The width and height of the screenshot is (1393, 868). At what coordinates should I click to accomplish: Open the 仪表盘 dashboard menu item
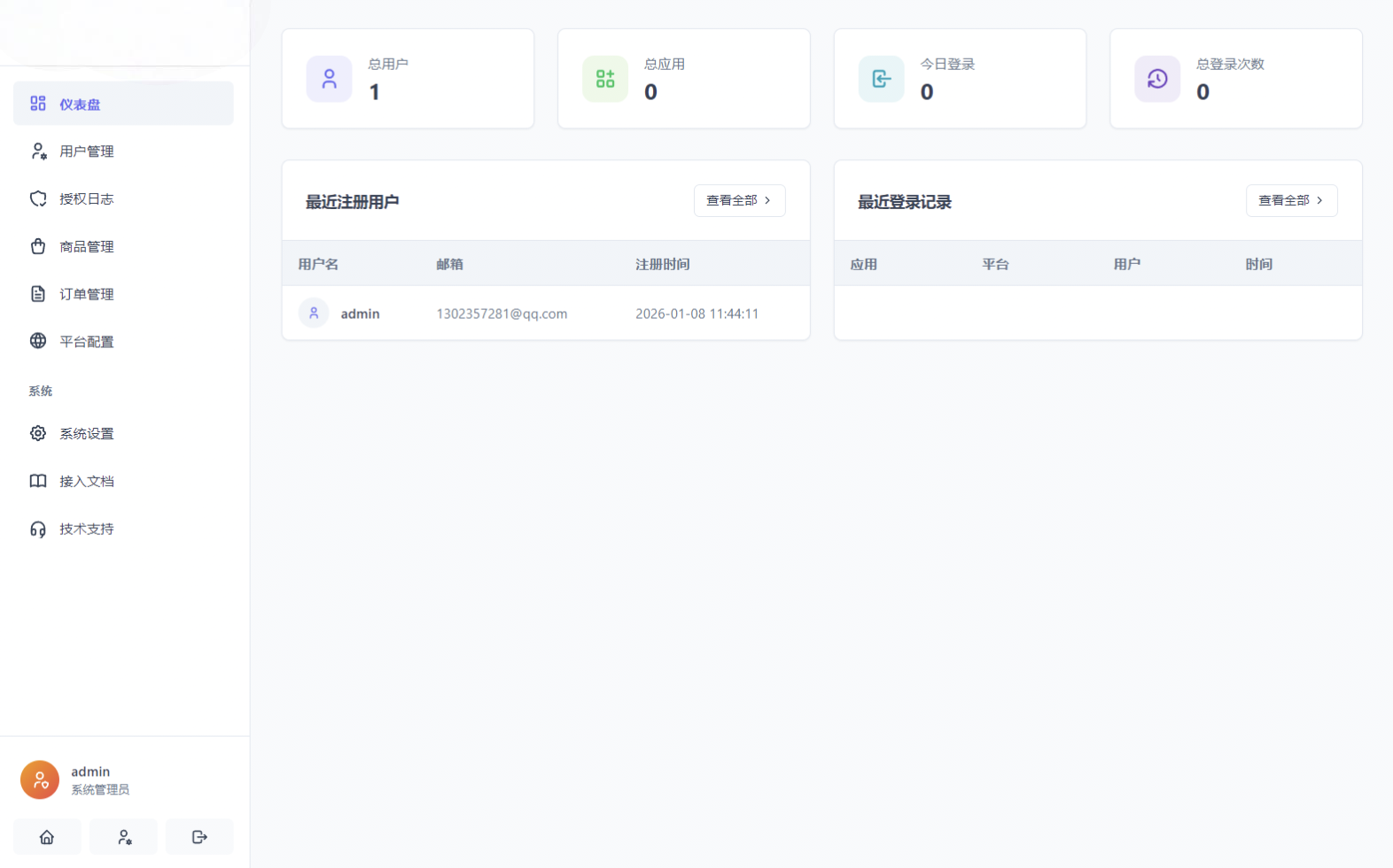coord(123,104)
